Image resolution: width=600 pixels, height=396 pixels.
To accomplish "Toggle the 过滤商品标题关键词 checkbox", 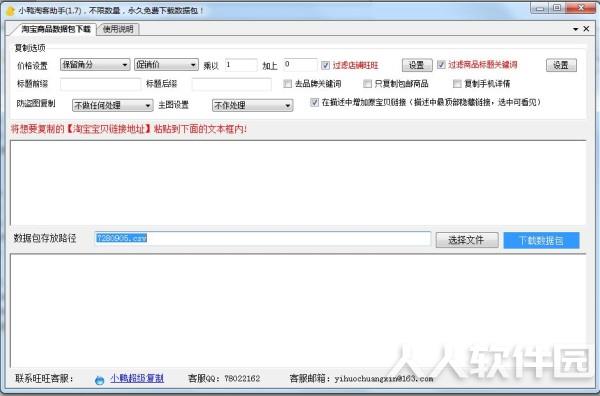I will click(441, 65).
